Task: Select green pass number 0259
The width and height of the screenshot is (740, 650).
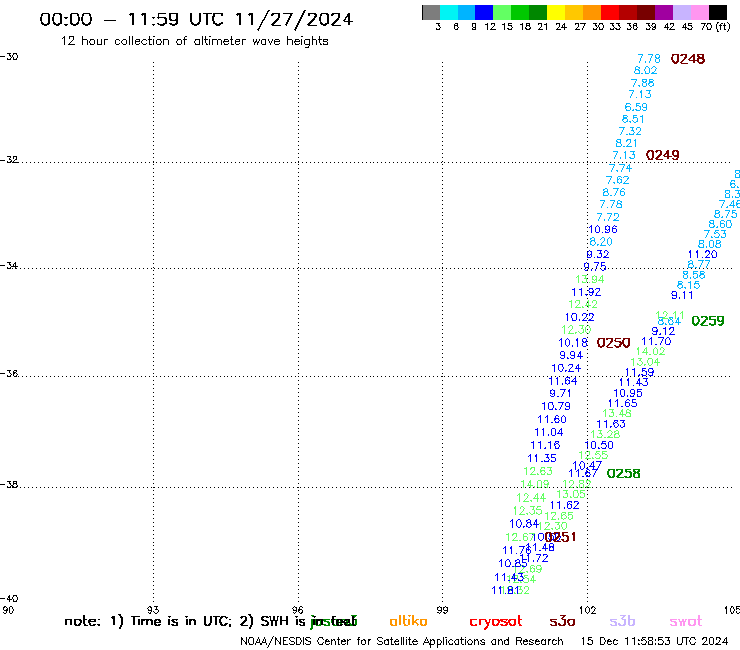Action: pos(707,321)
